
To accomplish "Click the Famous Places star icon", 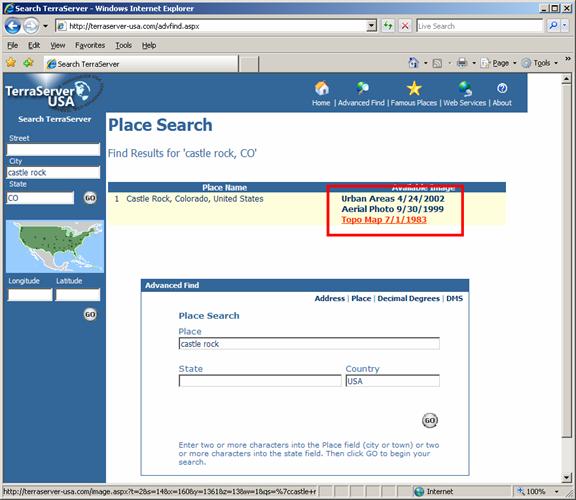I will (x=414, y=88).
